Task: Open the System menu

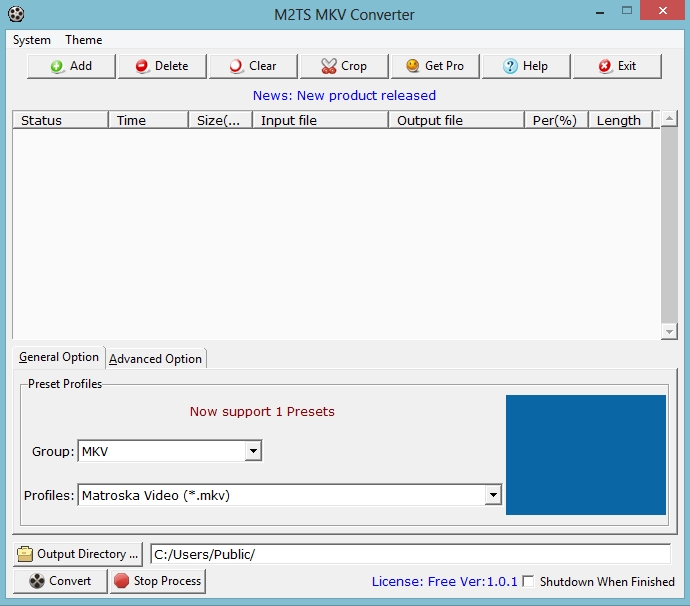Action: click(32, 40)
